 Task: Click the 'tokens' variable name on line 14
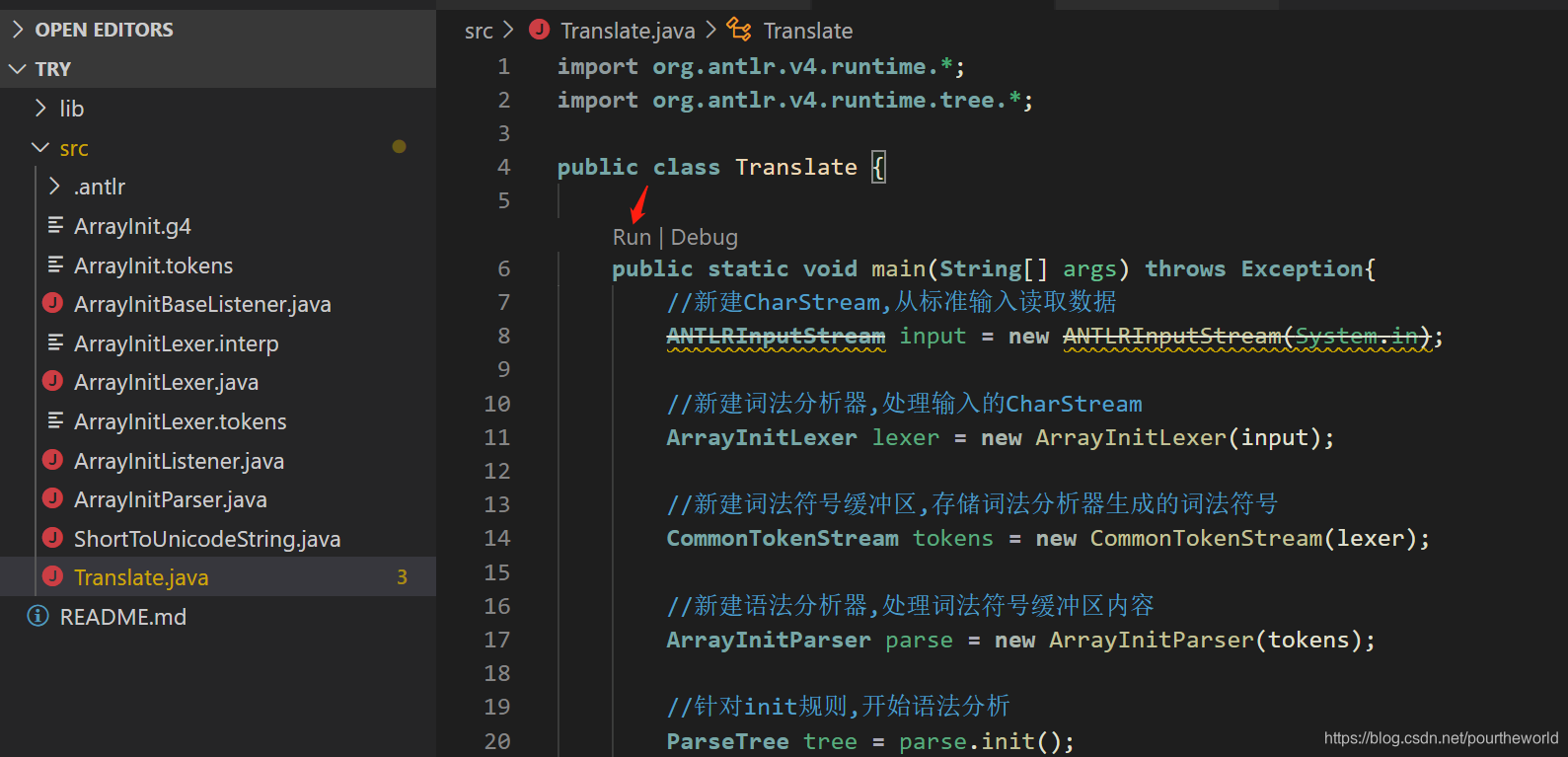(953, 539)
